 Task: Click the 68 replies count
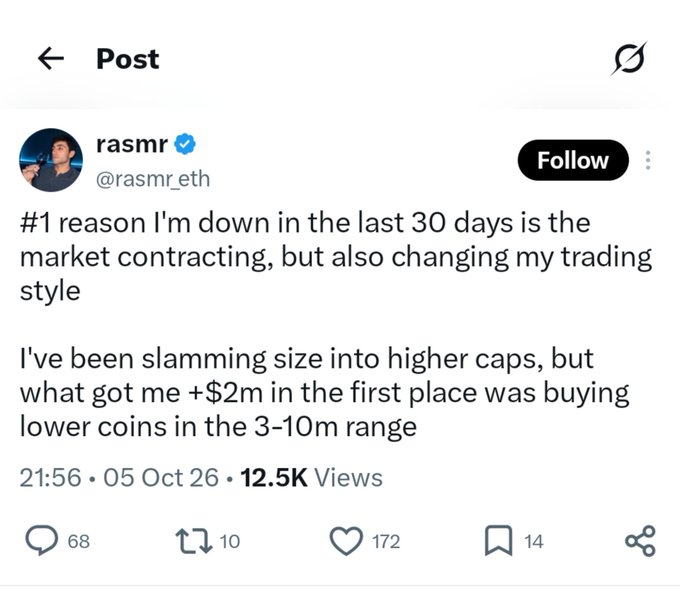(x=79, y=541)
